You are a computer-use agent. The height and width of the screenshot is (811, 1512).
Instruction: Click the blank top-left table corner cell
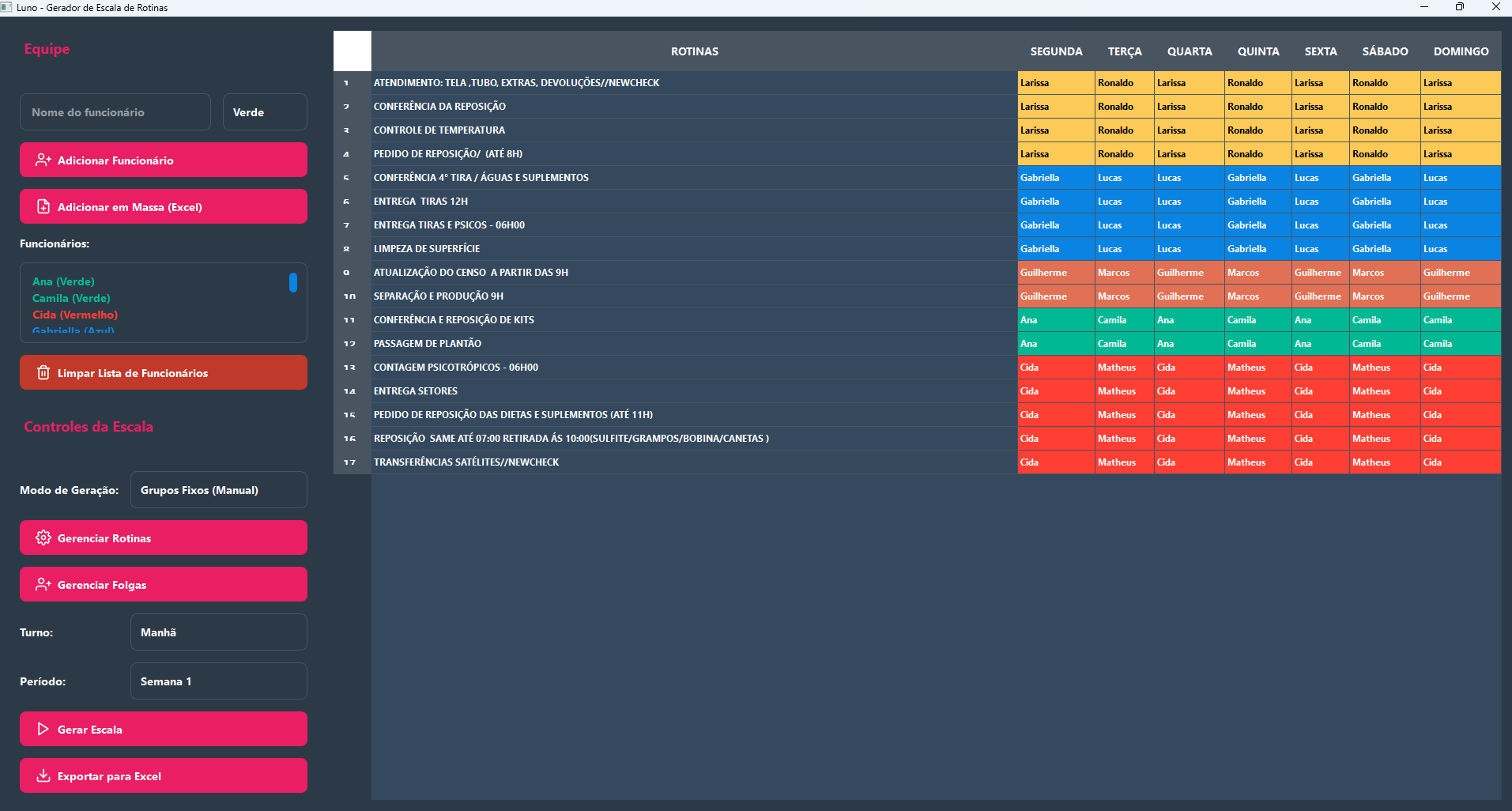[353, 51]
